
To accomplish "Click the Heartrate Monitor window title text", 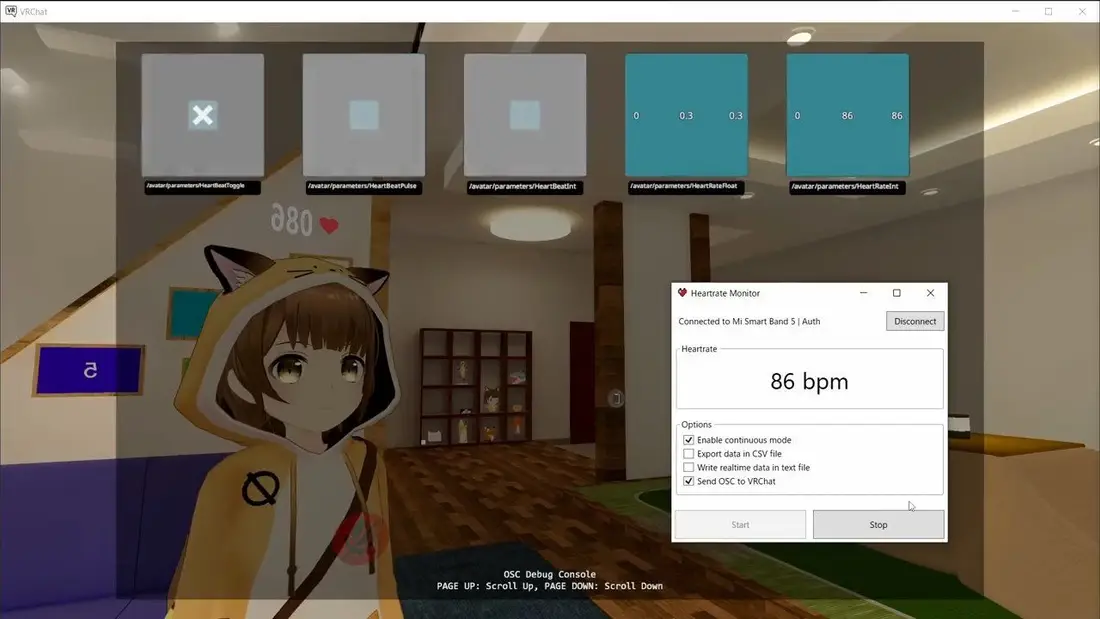I will click(725, 293).
